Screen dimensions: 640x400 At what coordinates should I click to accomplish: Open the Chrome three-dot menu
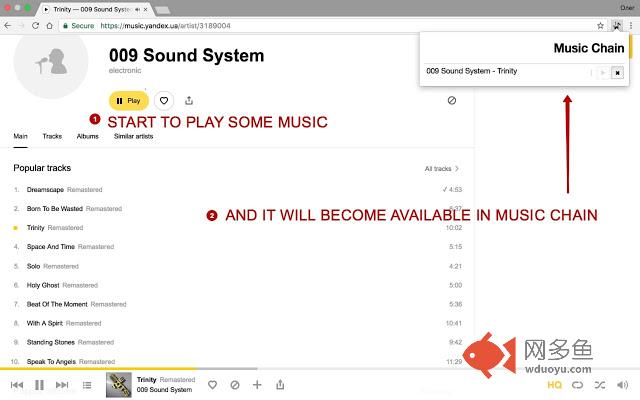(x=631, y=25)
